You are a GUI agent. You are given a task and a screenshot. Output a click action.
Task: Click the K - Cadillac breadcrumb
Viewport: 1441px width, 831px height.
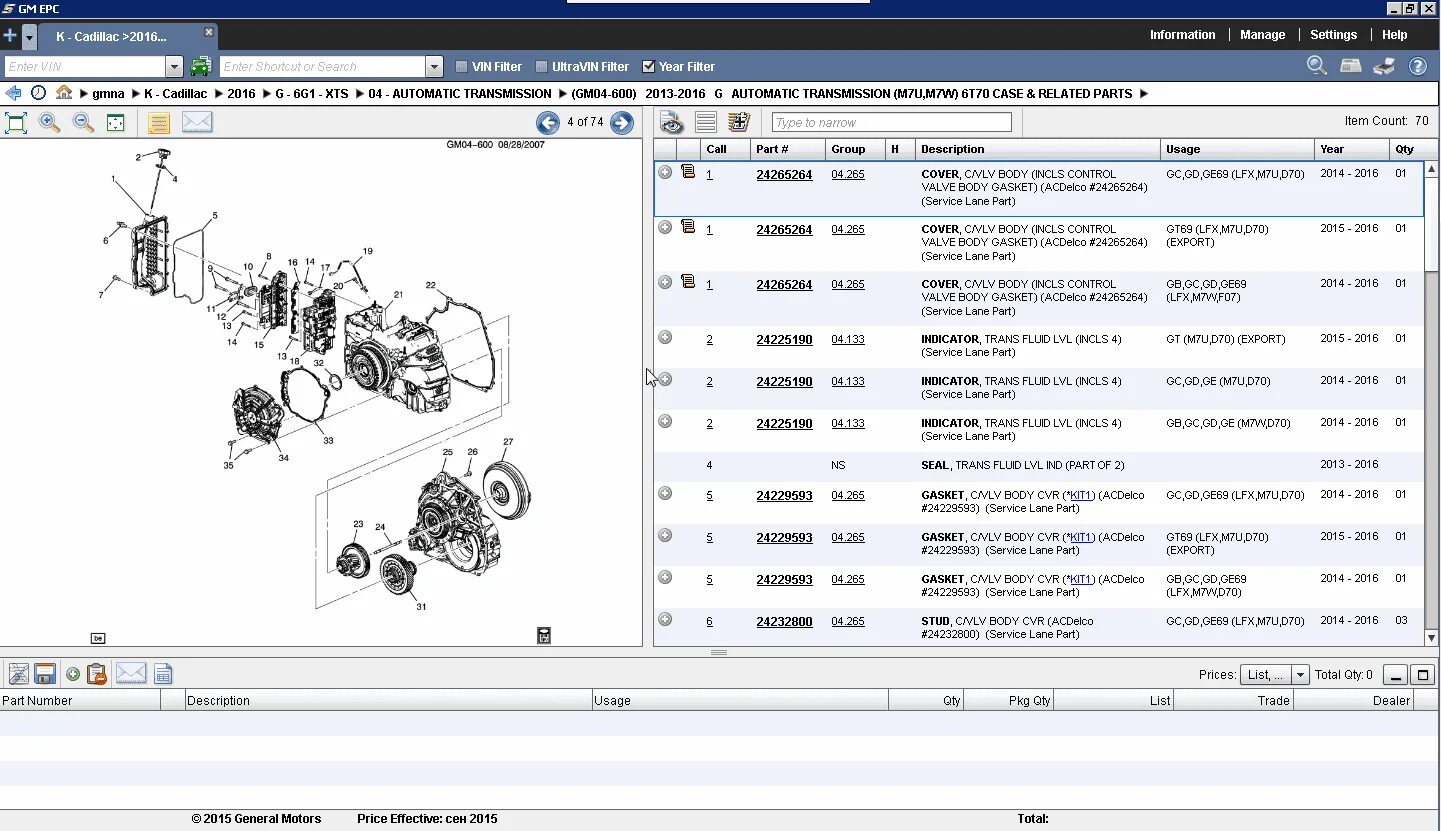175,94
